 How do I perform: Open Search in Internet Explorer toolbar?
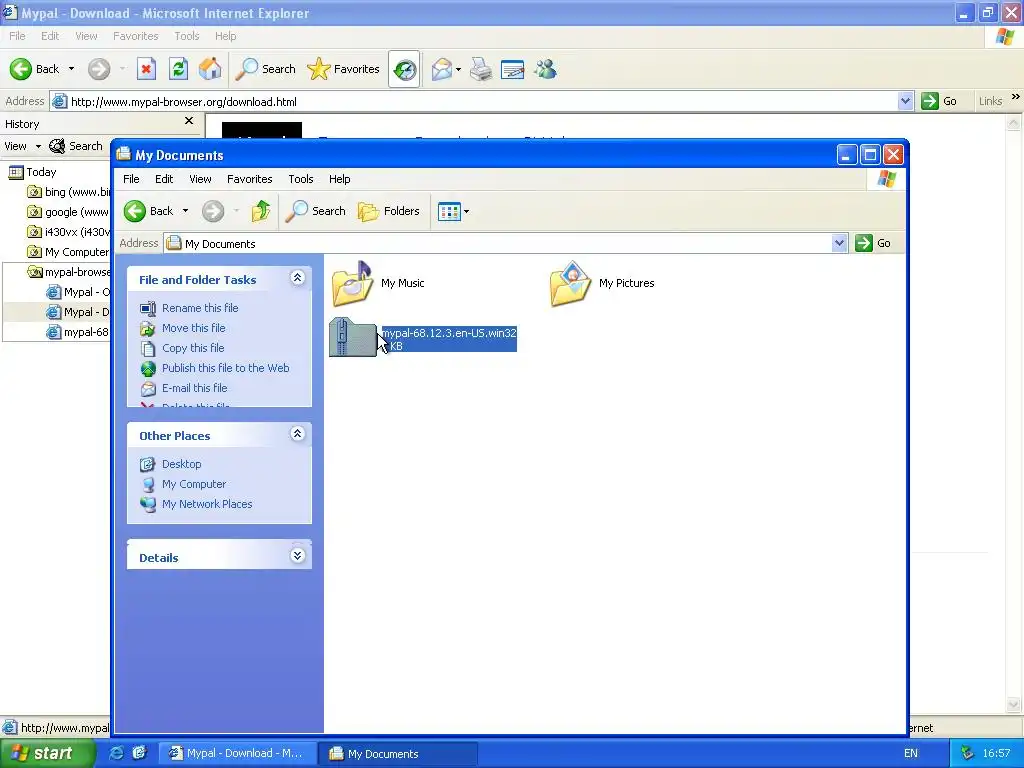(x=265, y=69)
